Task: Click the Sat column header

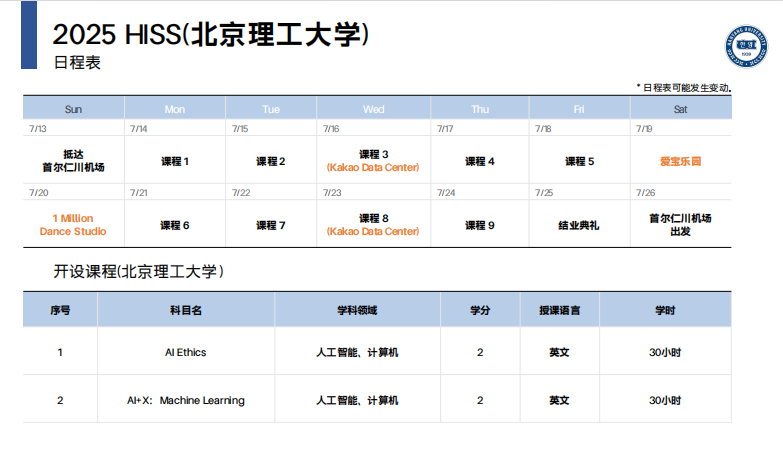Action: 680,109
